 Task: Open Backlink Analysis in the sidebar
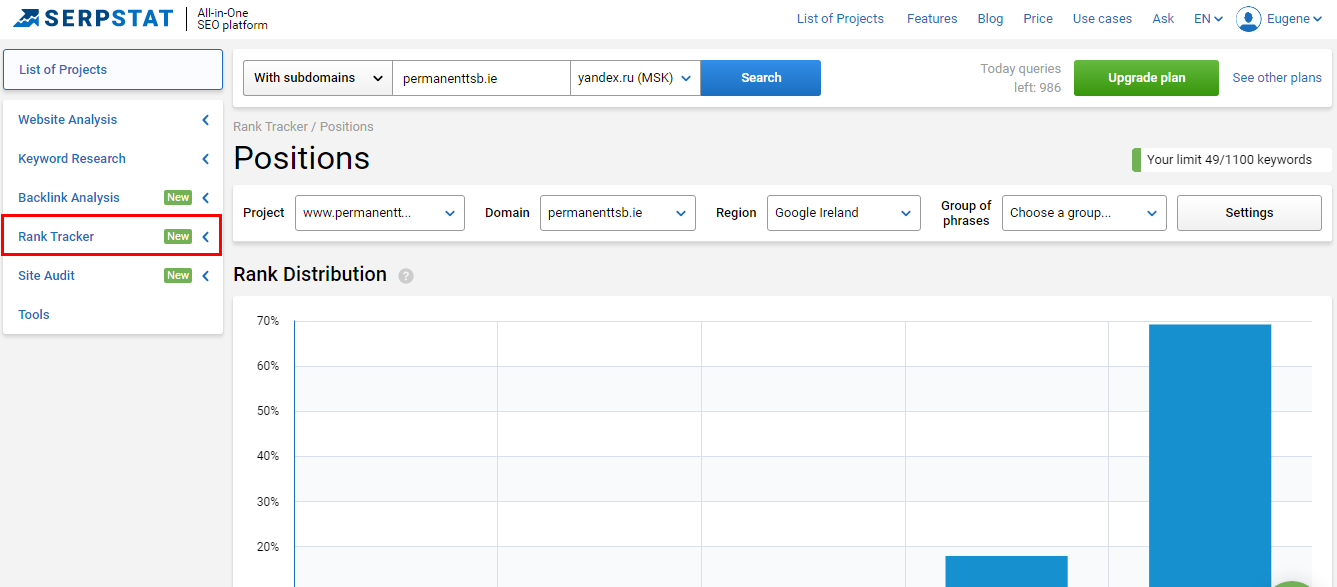click(x=69, y=198)
